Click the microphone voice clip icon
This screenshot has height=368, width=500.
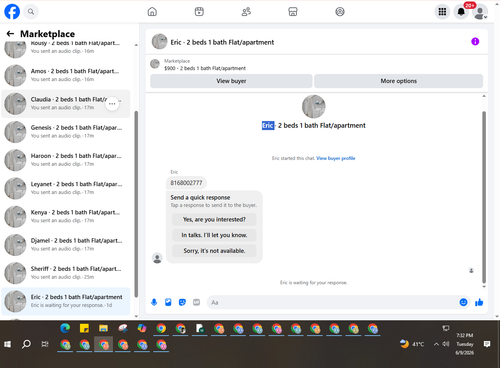(154, 302)
